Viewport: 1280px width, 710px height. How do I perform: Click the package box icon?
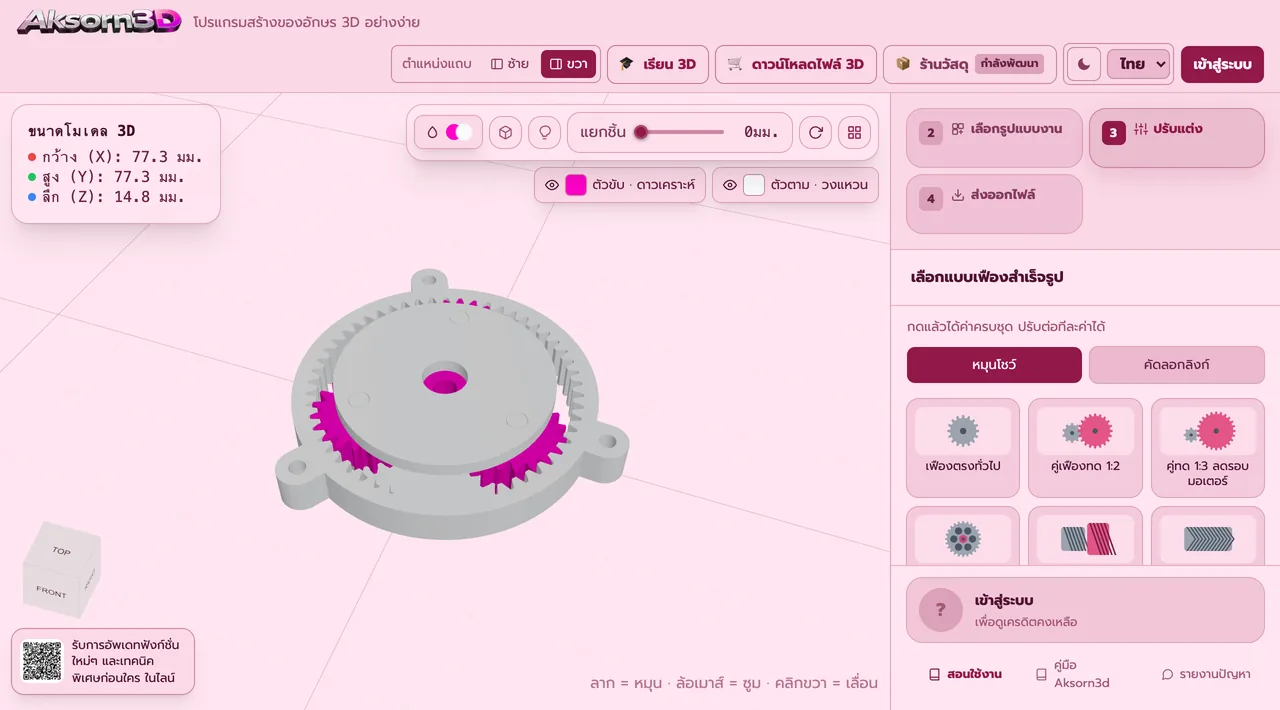click(903, 64)
